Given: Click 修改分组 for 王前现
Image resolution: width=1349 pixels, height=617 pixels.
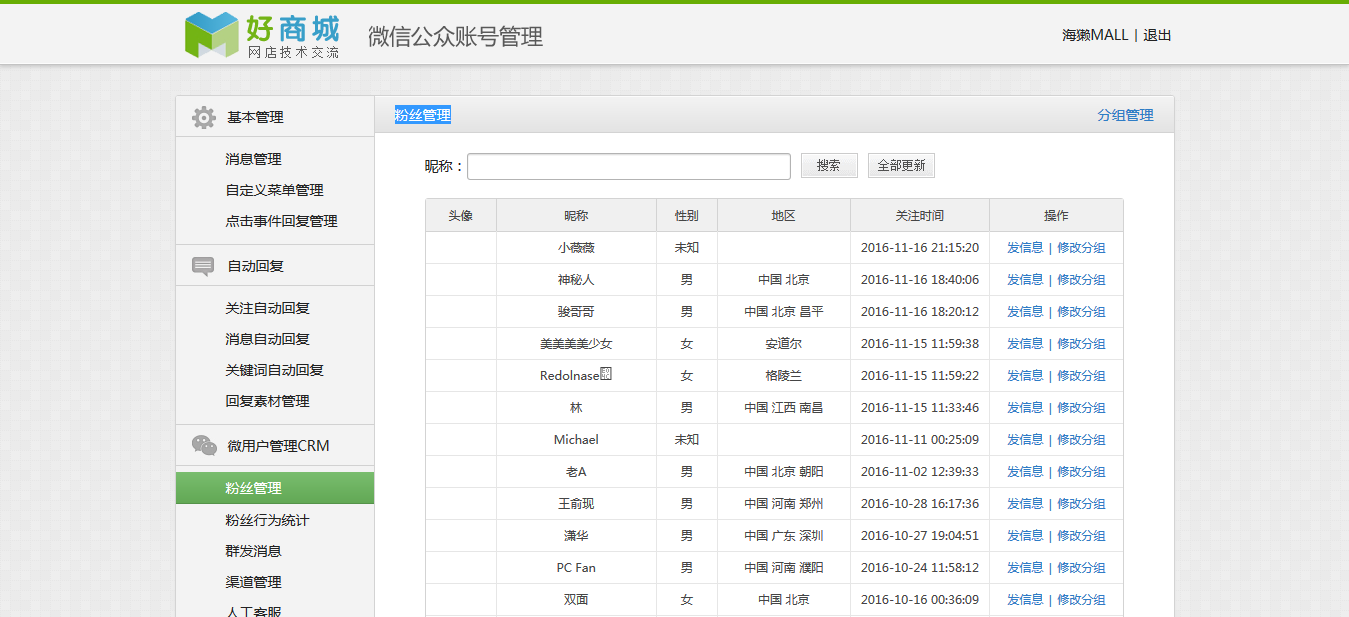Looking at the screenshot, I should tap(1081, 504).
